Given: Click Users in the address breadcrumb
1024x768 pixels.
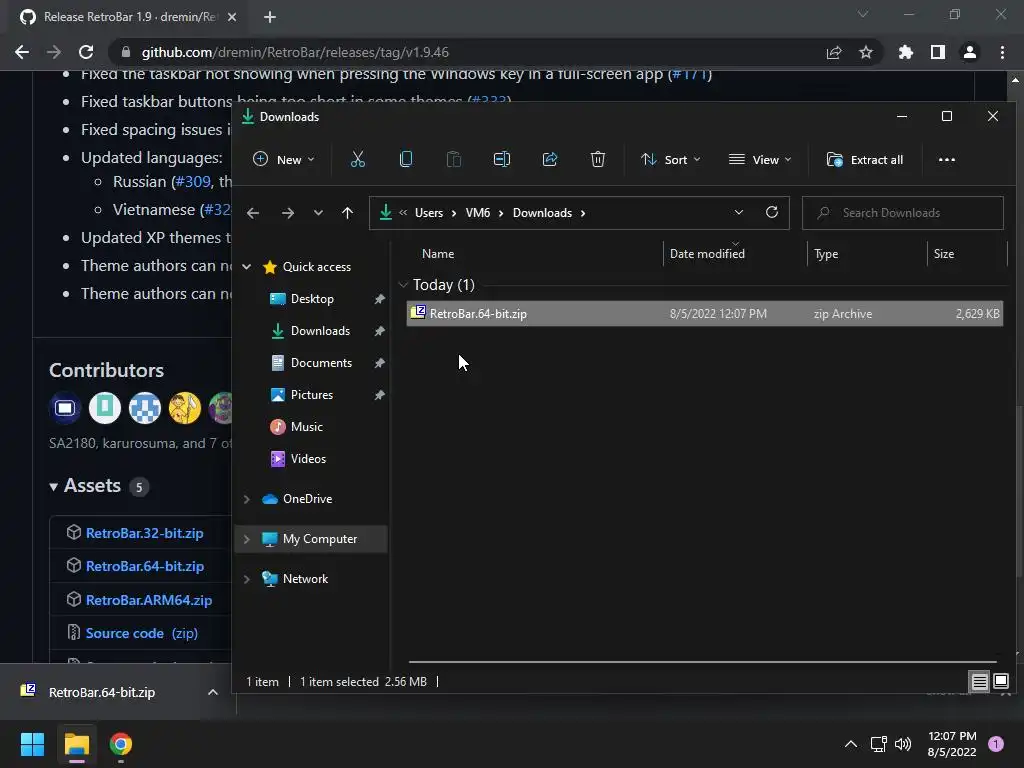Looking at the screenshot, I should click(x=428, y=213).
